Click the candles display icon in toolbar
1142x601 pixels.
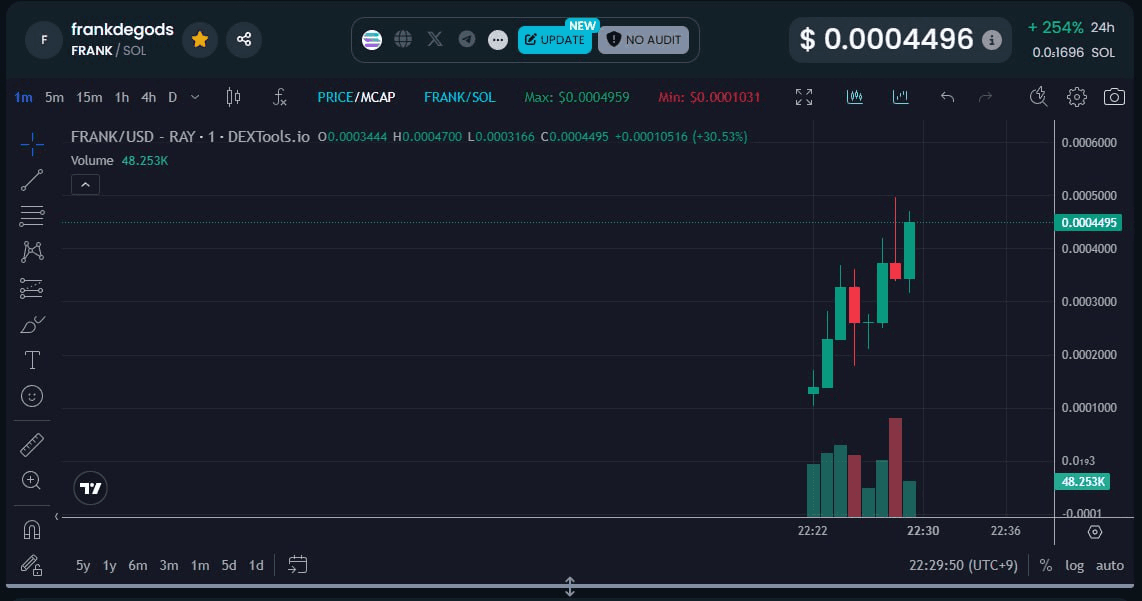855,97
